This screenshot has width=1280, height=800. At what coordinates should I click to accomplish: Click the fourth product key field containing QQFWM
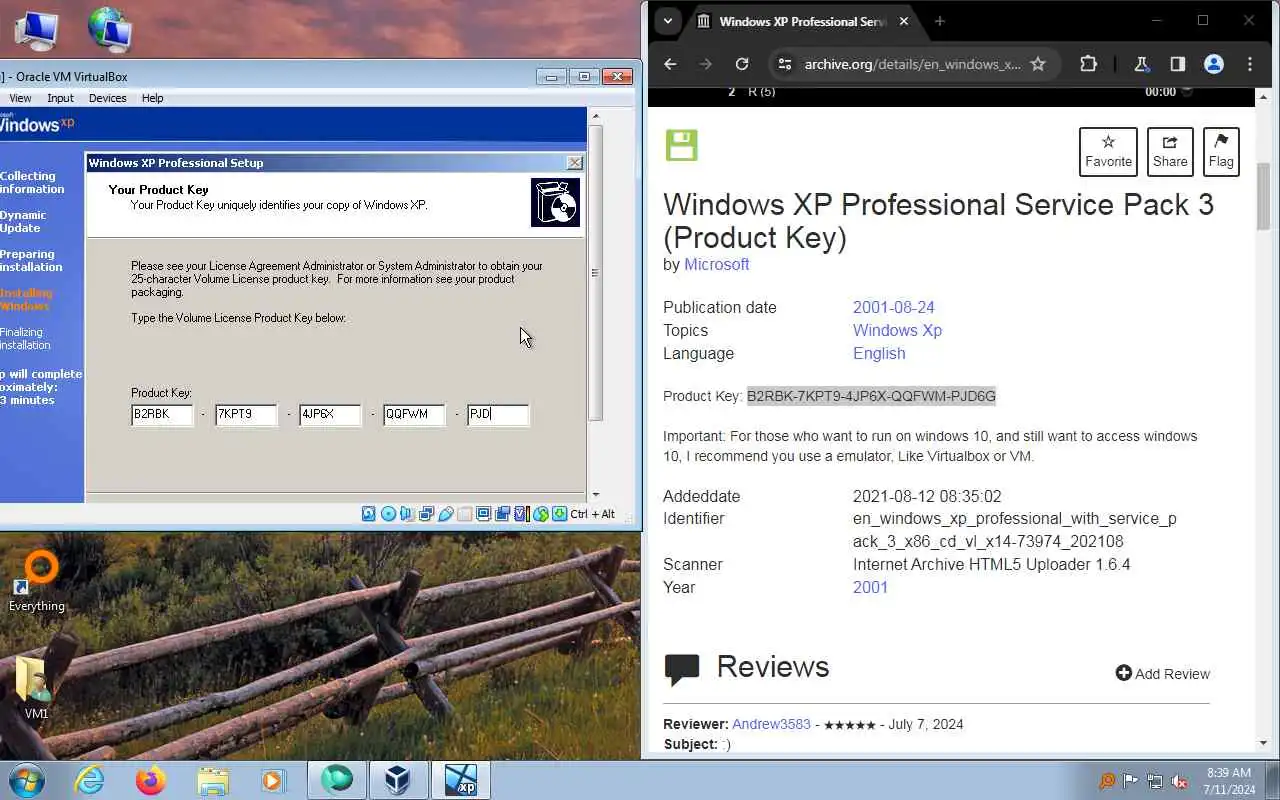click(414, 414)
